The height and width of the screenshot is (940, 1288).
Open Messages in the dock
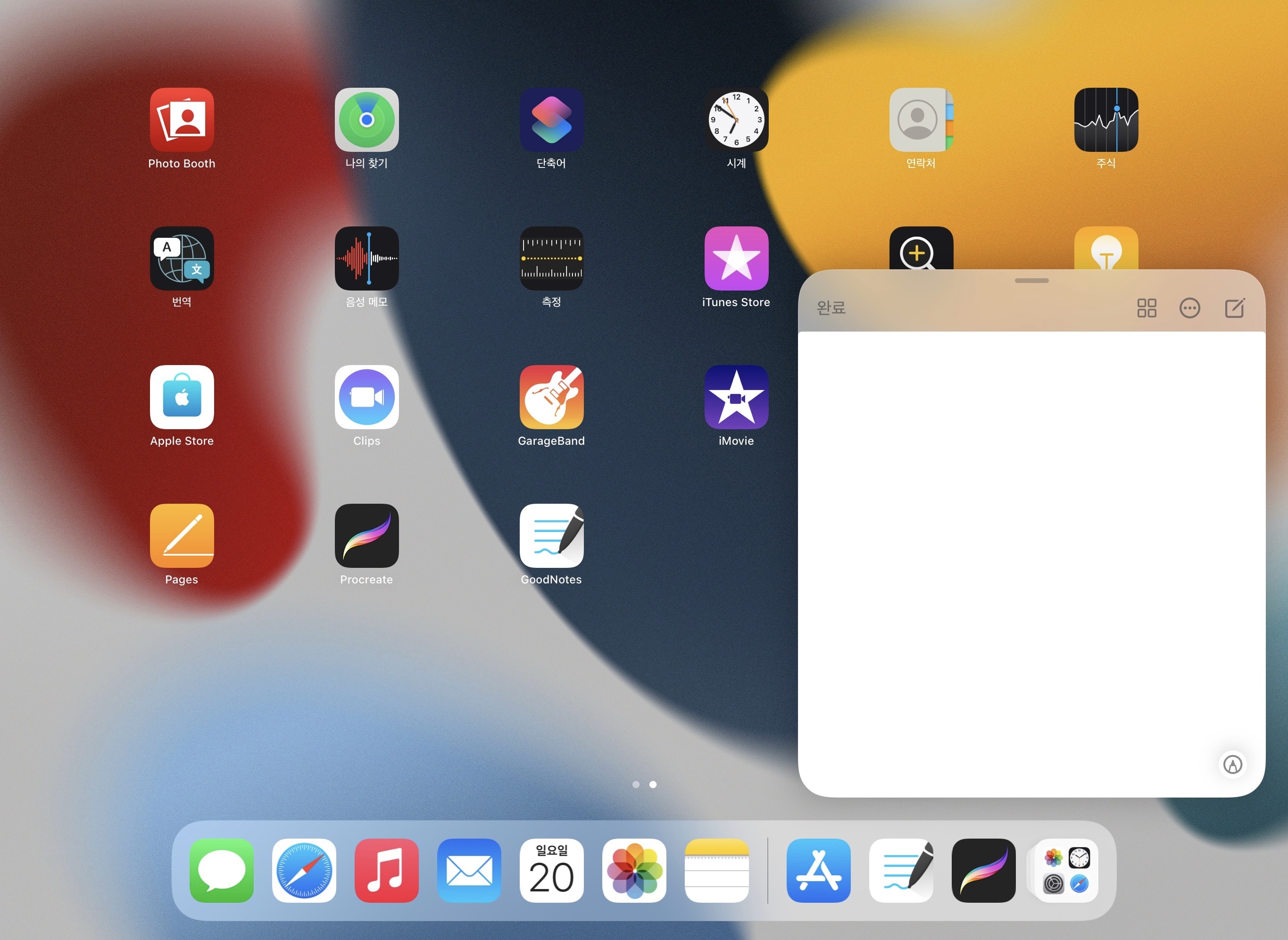pos(221,871)
